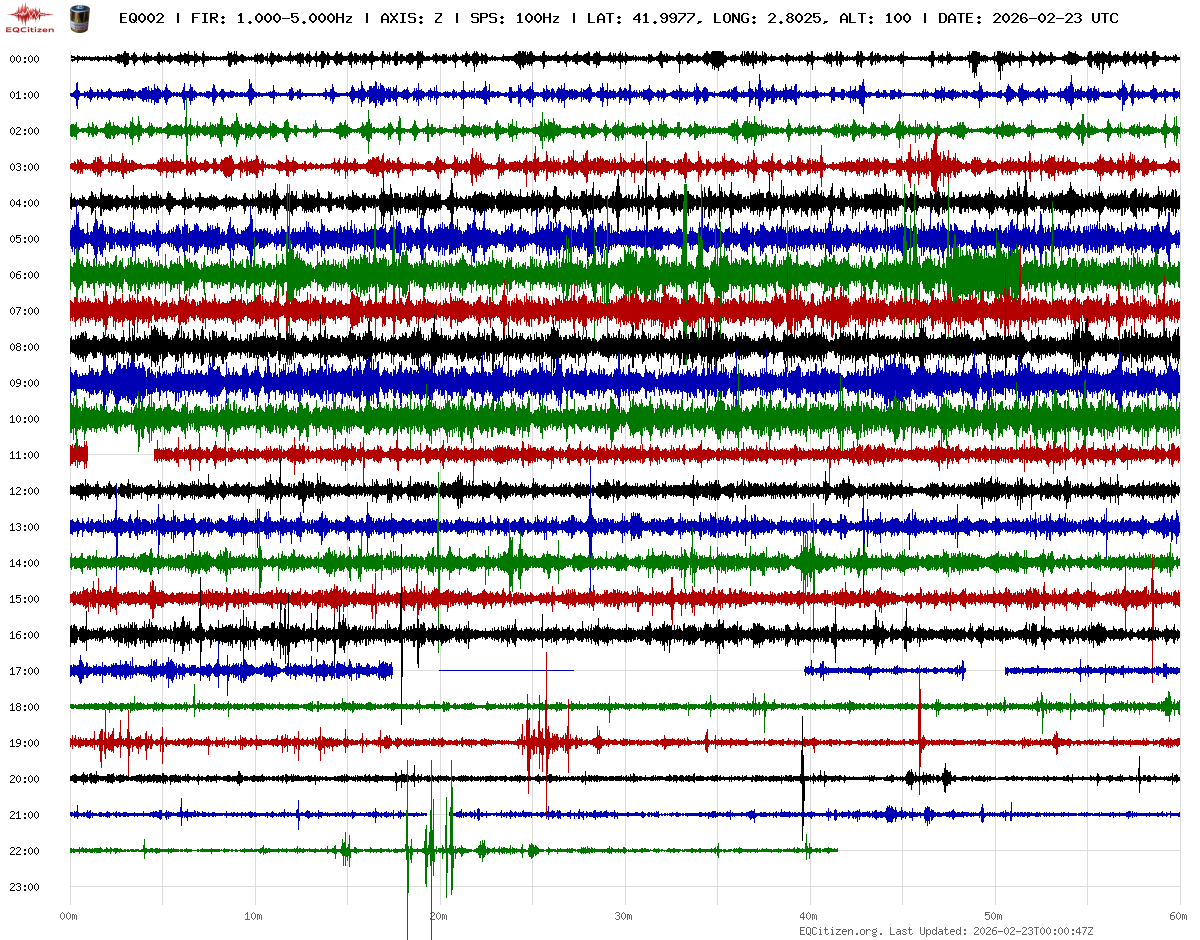Select the 17:00 hour label
Image resolution: width=1200 pixels, height=940 pixels.
[x=24, y=671]
